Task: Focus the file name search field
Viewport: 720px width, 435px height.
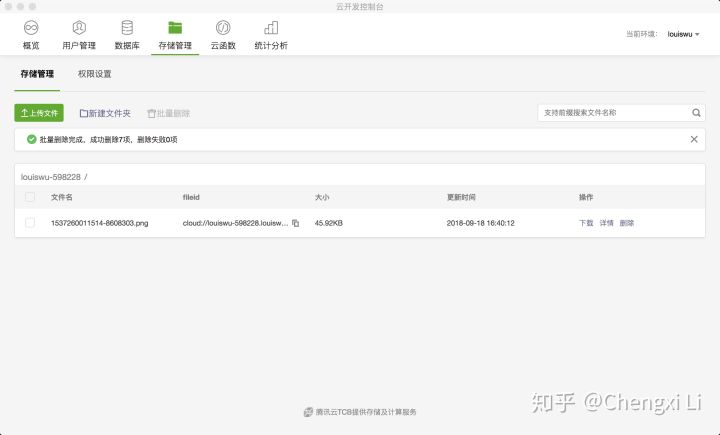Action: click(x=615, y=113)
